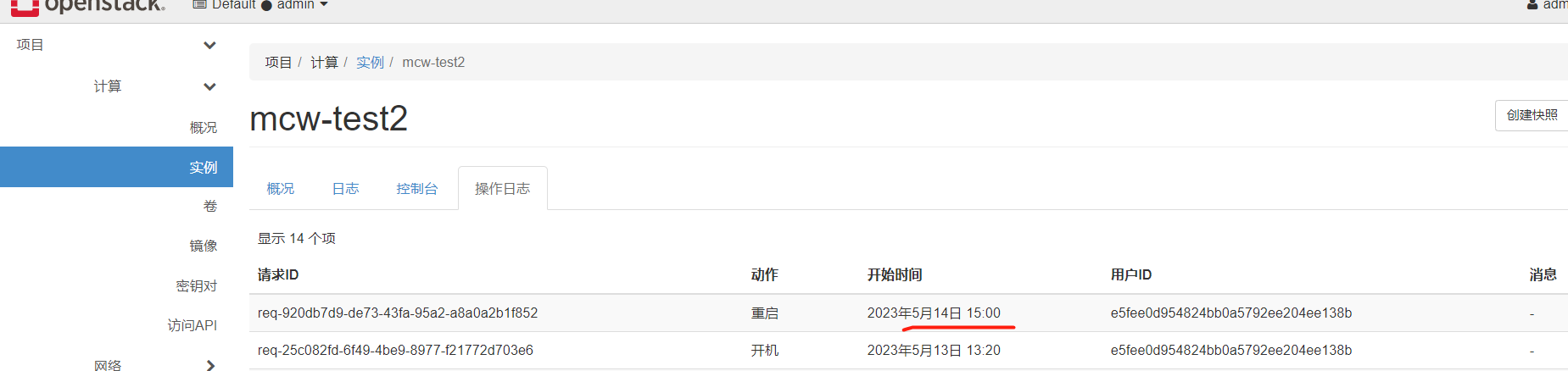Click the OpenStack logo icon
This screenshot has width=1568, height=371.
click(x=25, y=7)
